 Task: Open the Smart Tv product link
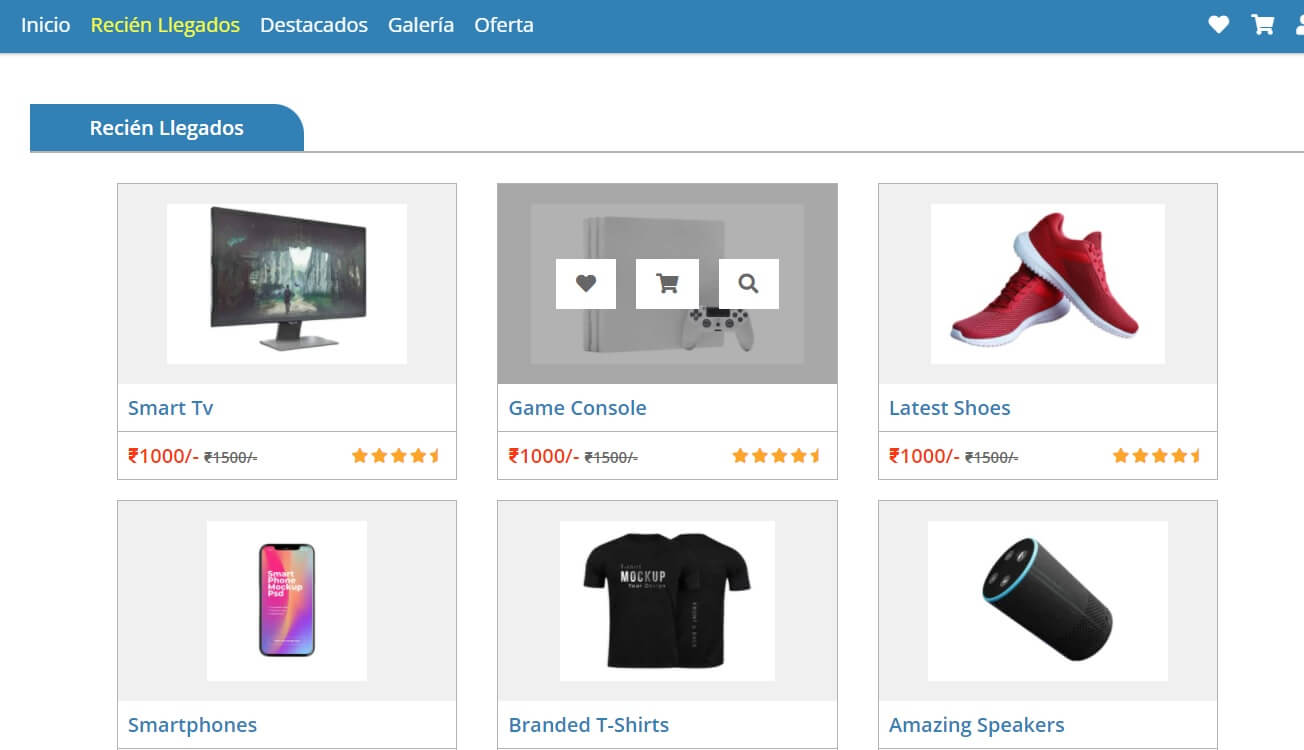tap(171, 408)
